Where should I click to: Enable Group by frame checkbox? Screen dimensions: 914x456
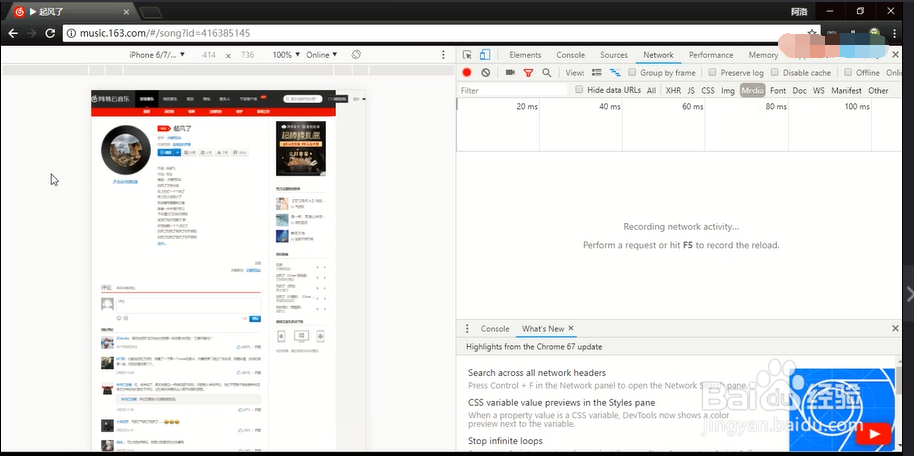tap(632, 72)
